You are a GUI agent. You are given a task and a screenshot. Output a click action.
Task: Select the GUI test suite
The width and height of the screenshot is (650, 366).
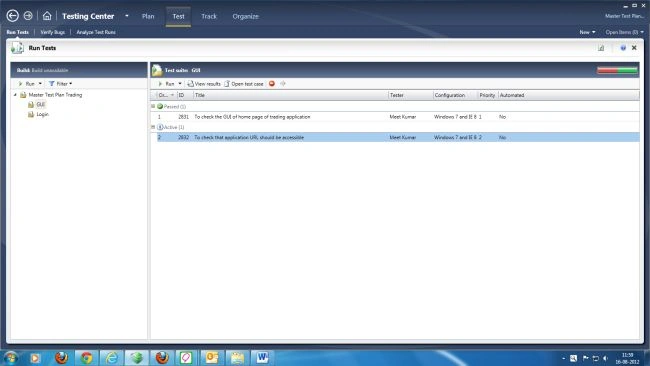click(40, 104)
